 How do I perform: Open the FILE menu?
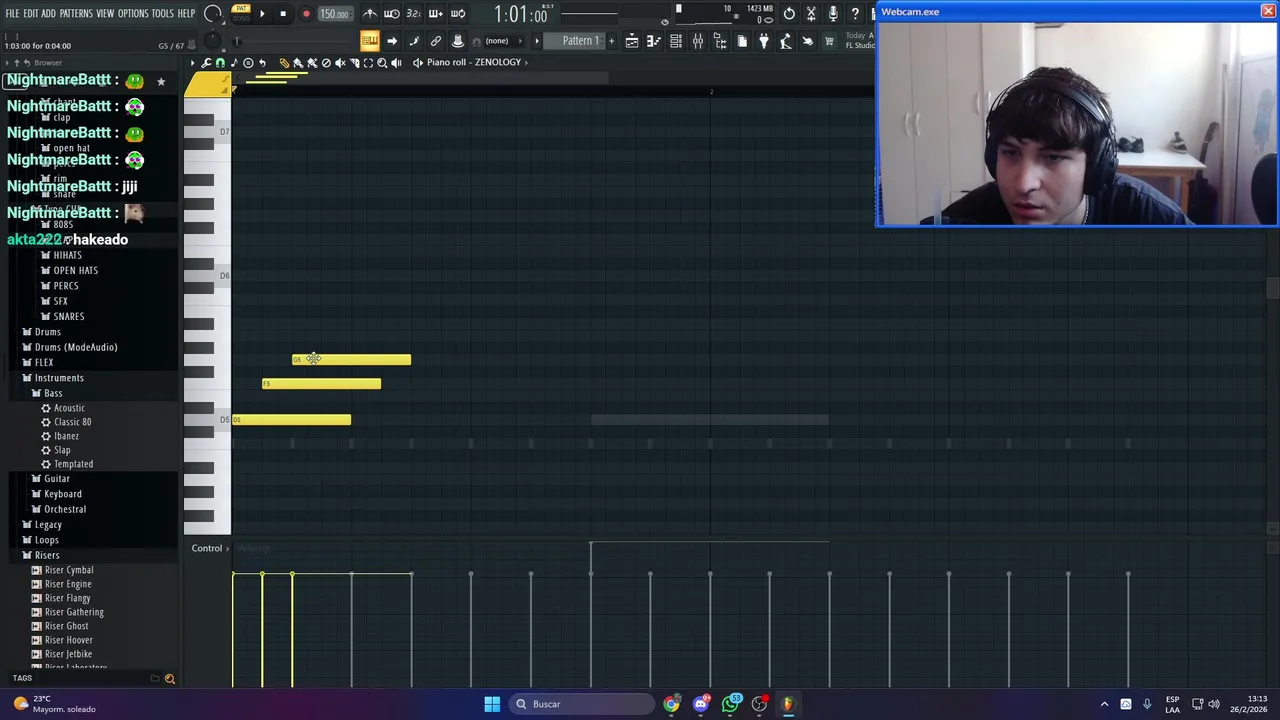(12, 14)
